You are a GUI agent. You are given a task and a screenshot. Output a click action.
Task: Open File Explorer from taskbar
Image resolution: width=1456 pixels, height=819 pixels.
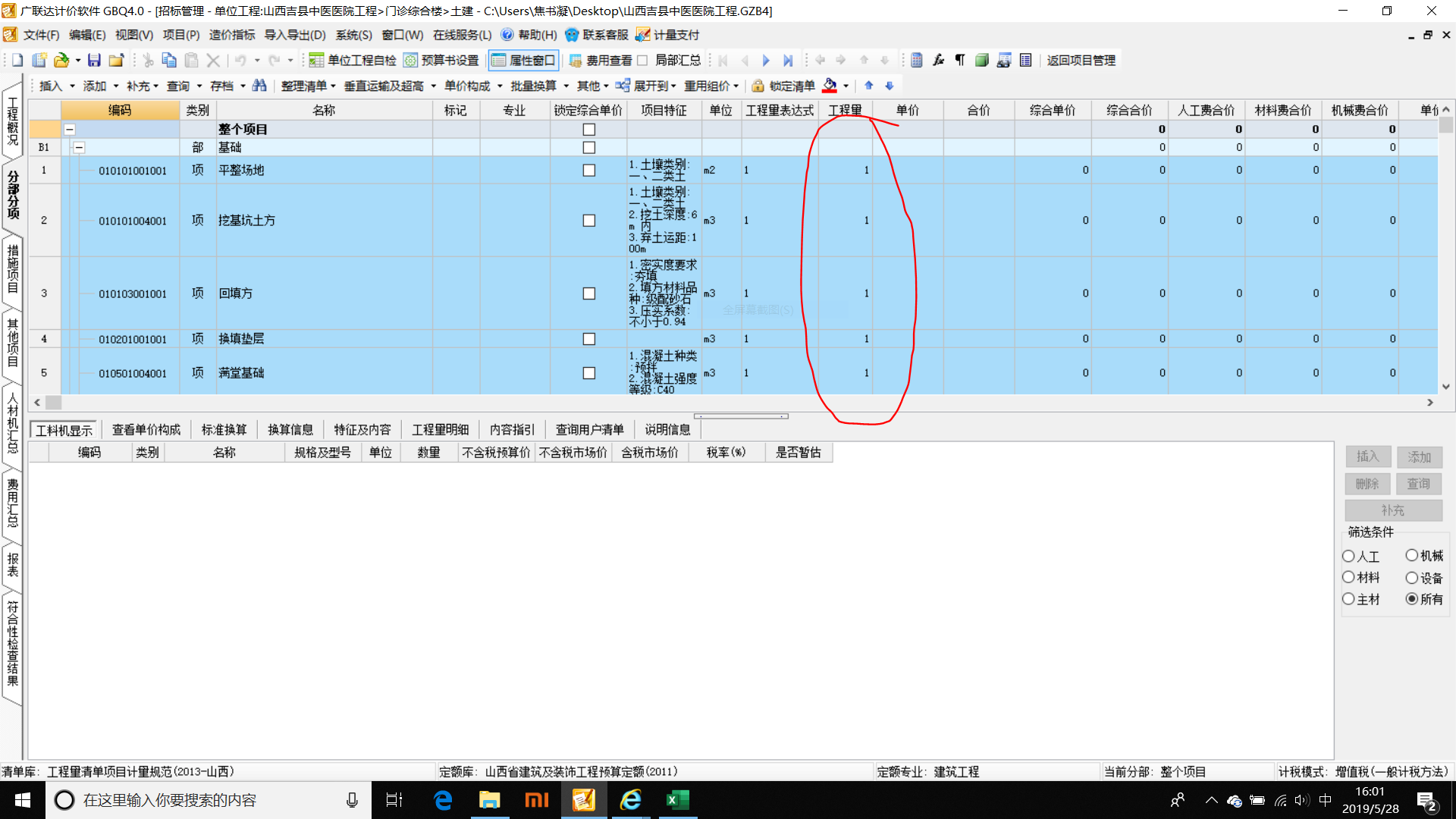click(x=490, y=800)
